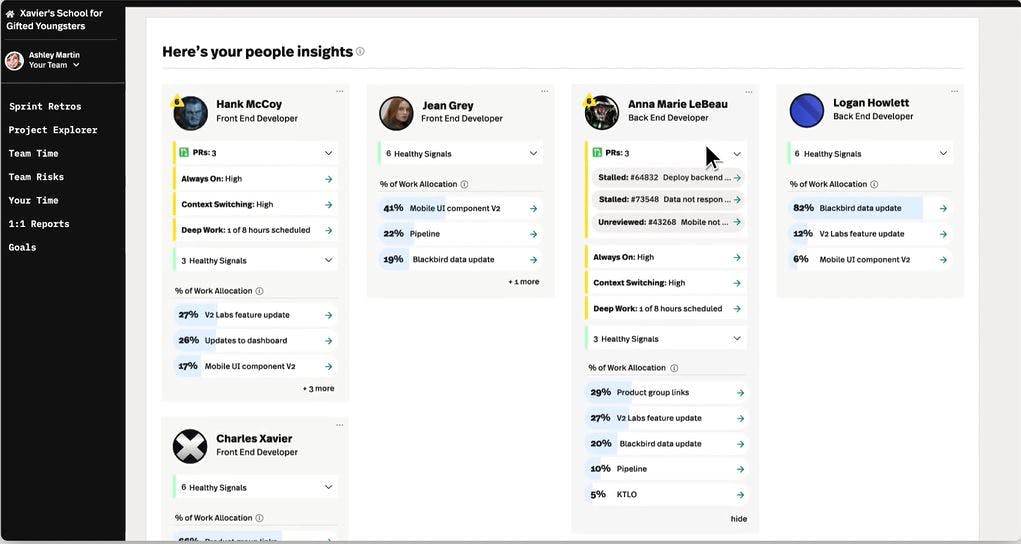
Task: Click the info icon on Logan's Work Allocation
Action: click(874, 184)
